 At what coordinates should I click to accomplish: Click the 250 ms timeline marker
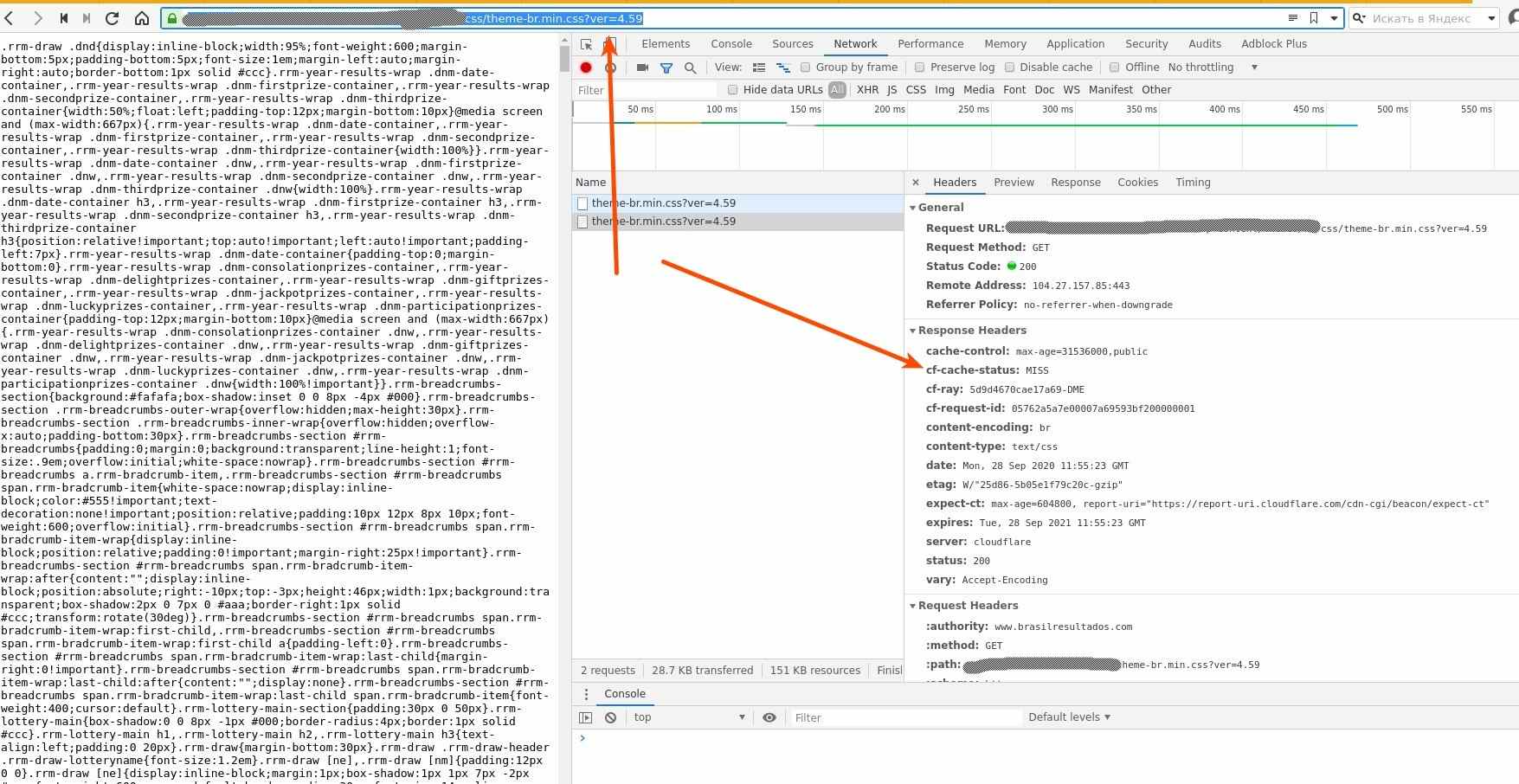click(973, 110)
